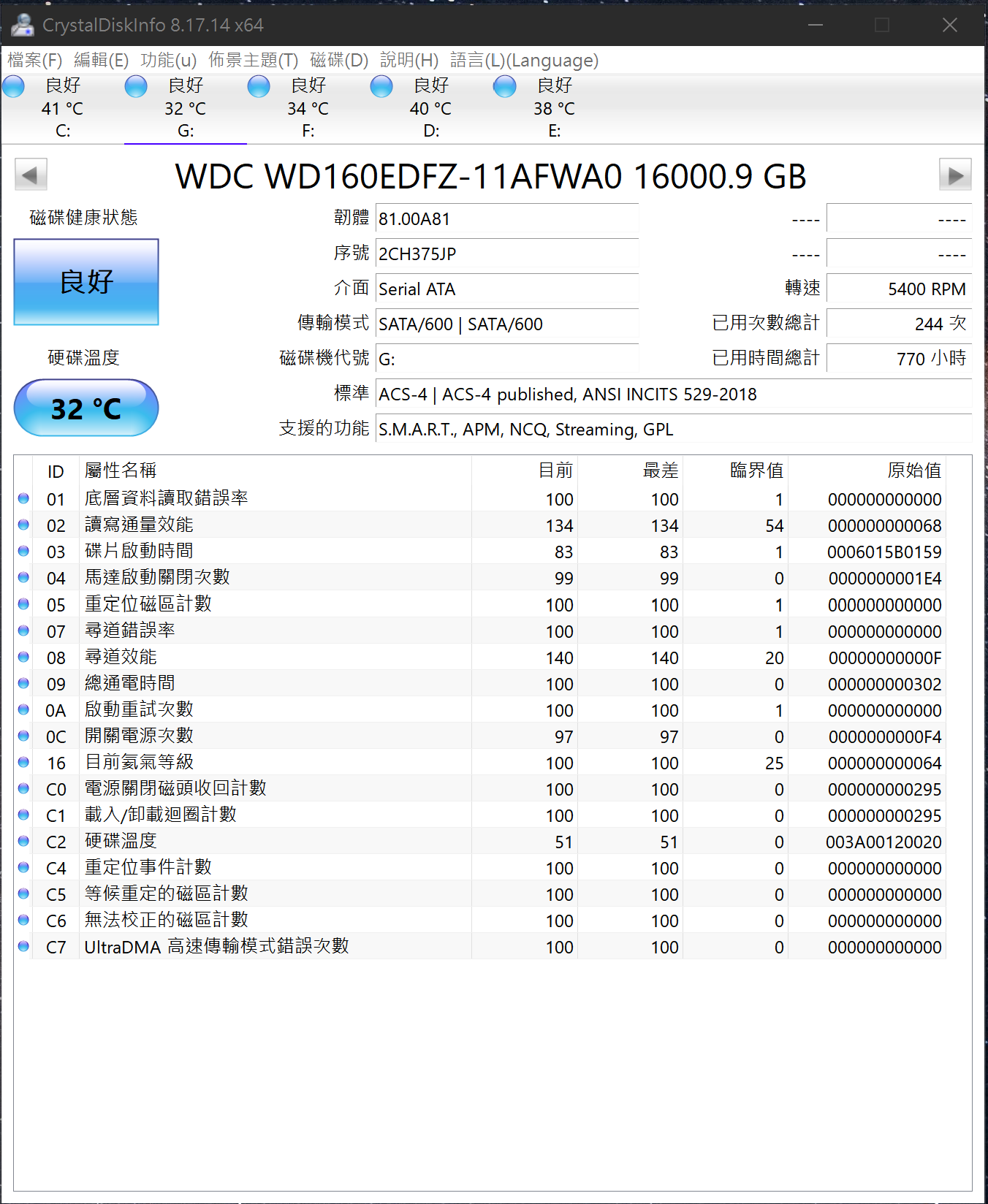Click the 5400 RPM rotation speed field
The height and width of the screenshot is (1204, 988).
(x=899, y=289)
